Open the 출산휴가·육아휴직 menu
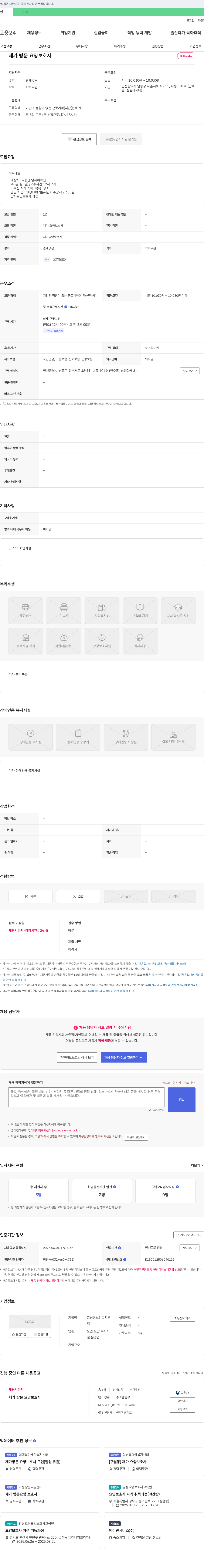The width and height of the screenshot is (204, 1568). pyautogui.click(x=186, y=33)
